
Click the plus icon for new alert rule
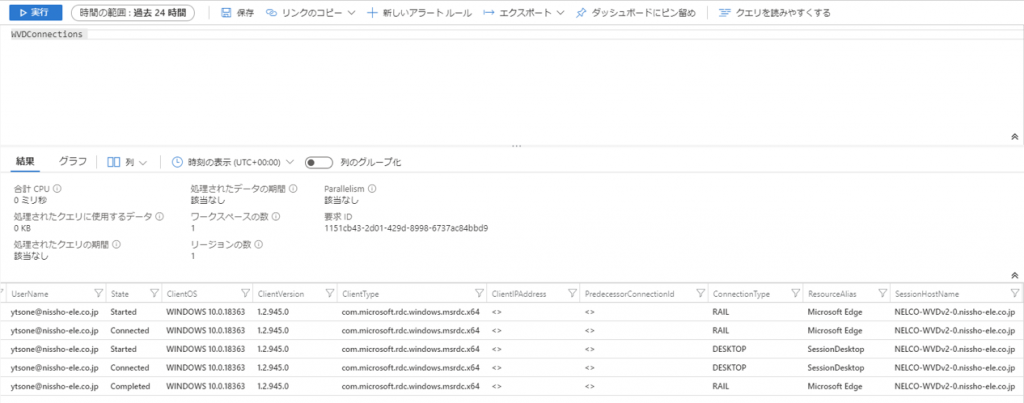click(x=372, y=12)
